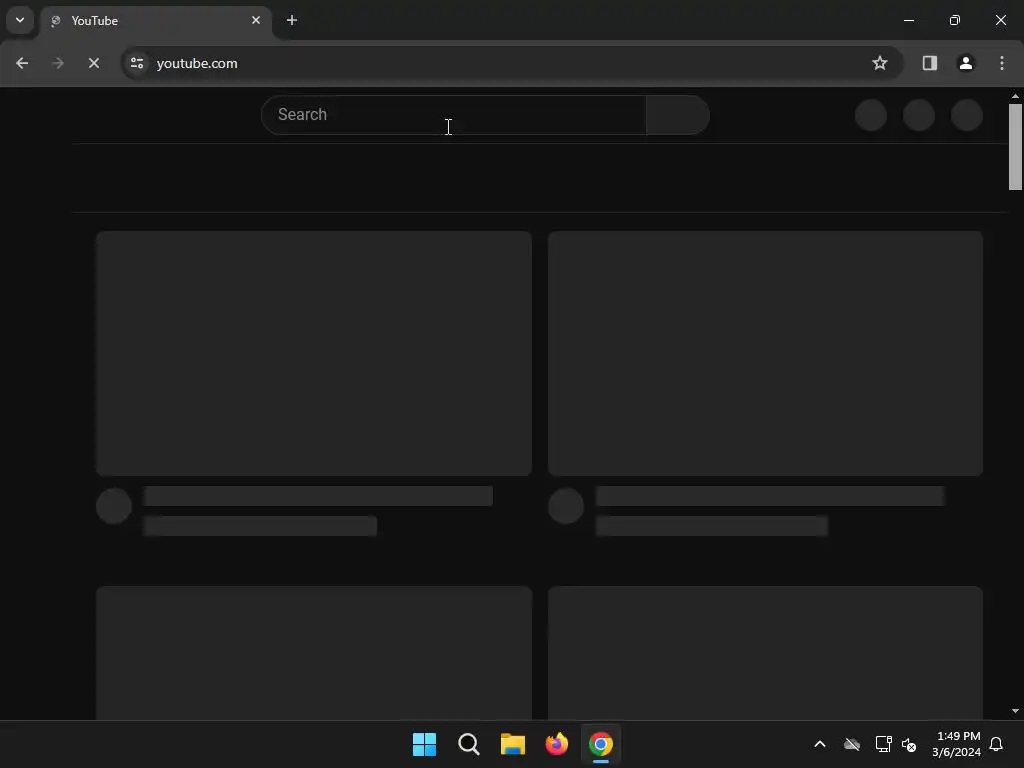Click the page vertical scrollbar thumb
Screen dimensions: 1024x768
[x=1015, y=147]
